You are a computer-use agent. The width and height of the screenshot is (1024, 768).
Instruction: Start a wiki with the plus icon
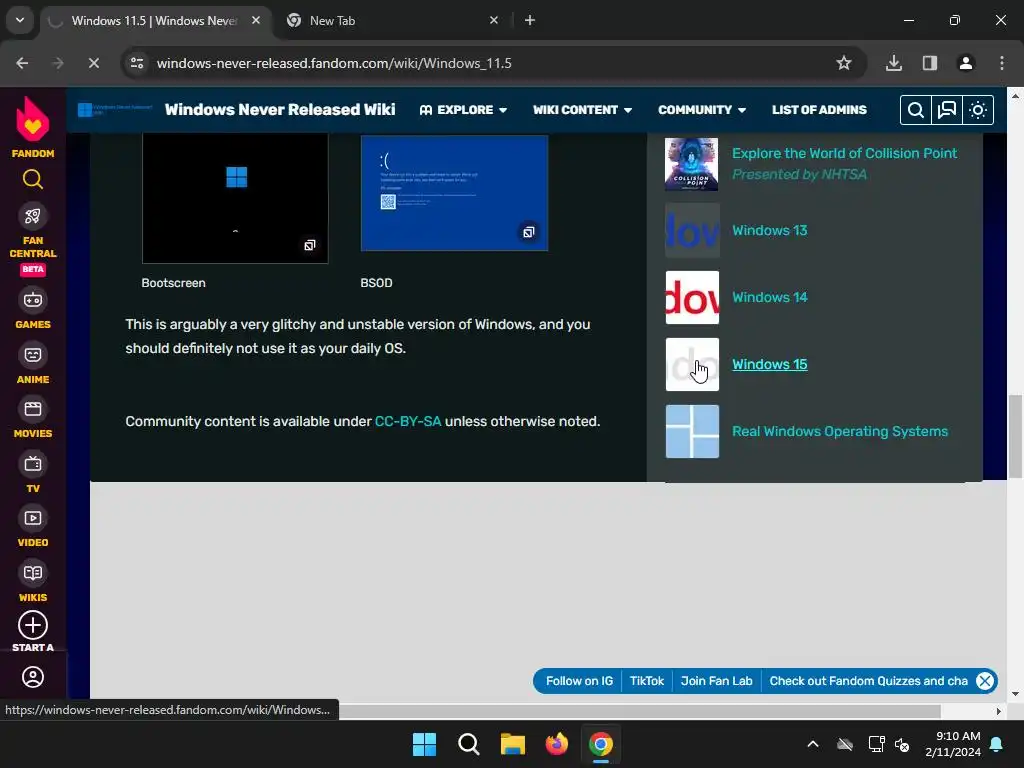pos(33,625)
